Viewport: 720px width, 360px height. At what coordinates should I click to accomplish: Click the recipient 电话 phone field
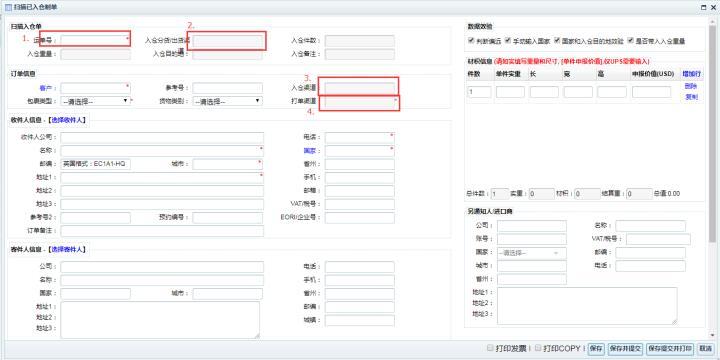360,138
